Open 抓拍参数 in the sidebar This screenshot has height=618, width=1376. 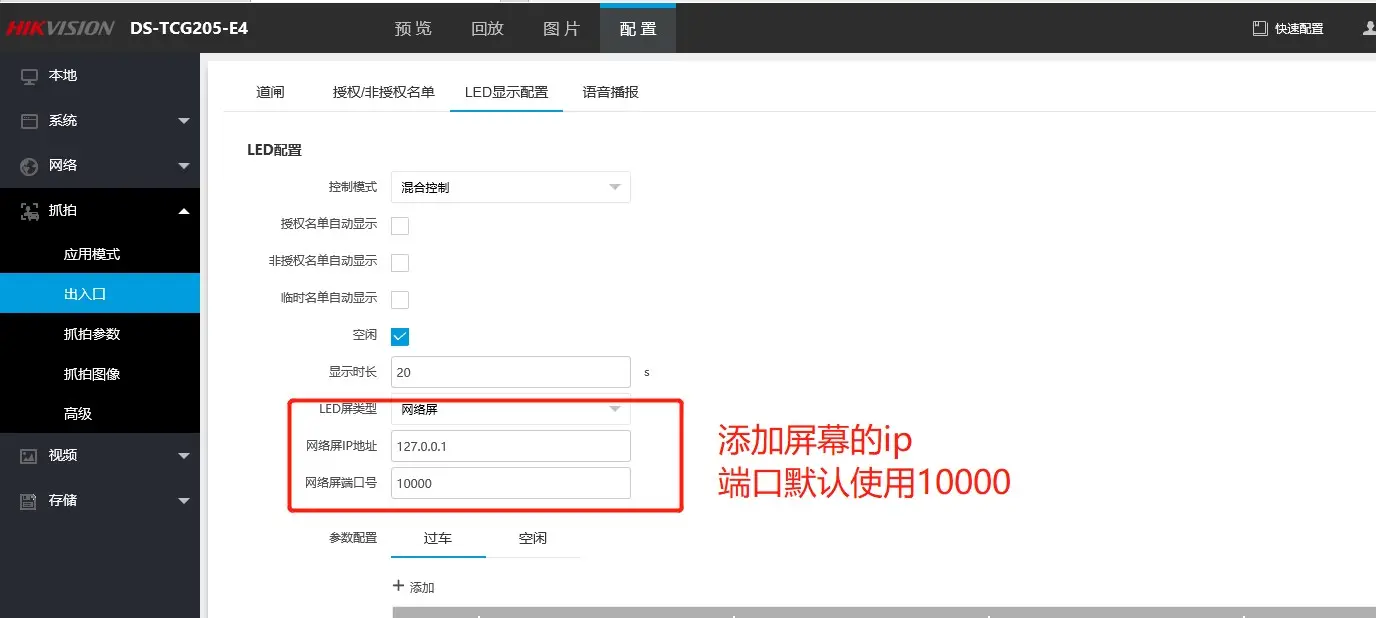pyautogui.click(x=92, y=334)
